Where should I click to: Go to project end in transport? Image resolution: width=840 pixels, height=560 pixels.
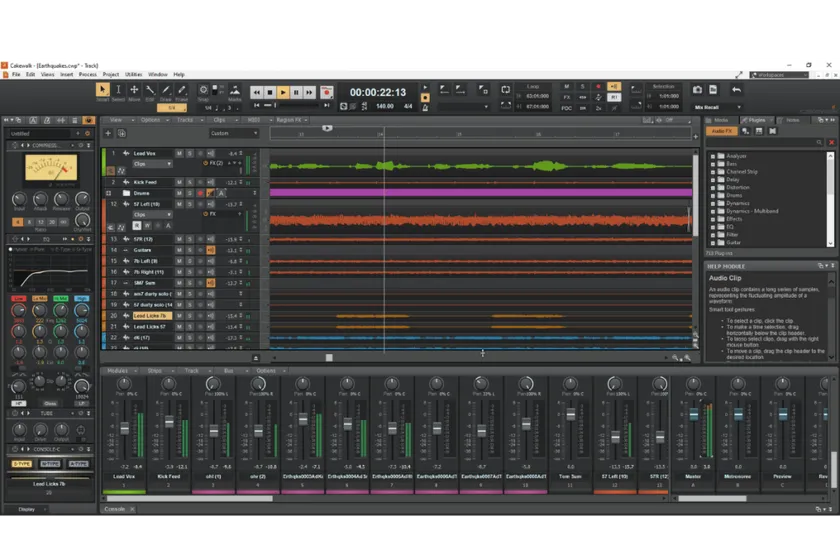[326, 106]
